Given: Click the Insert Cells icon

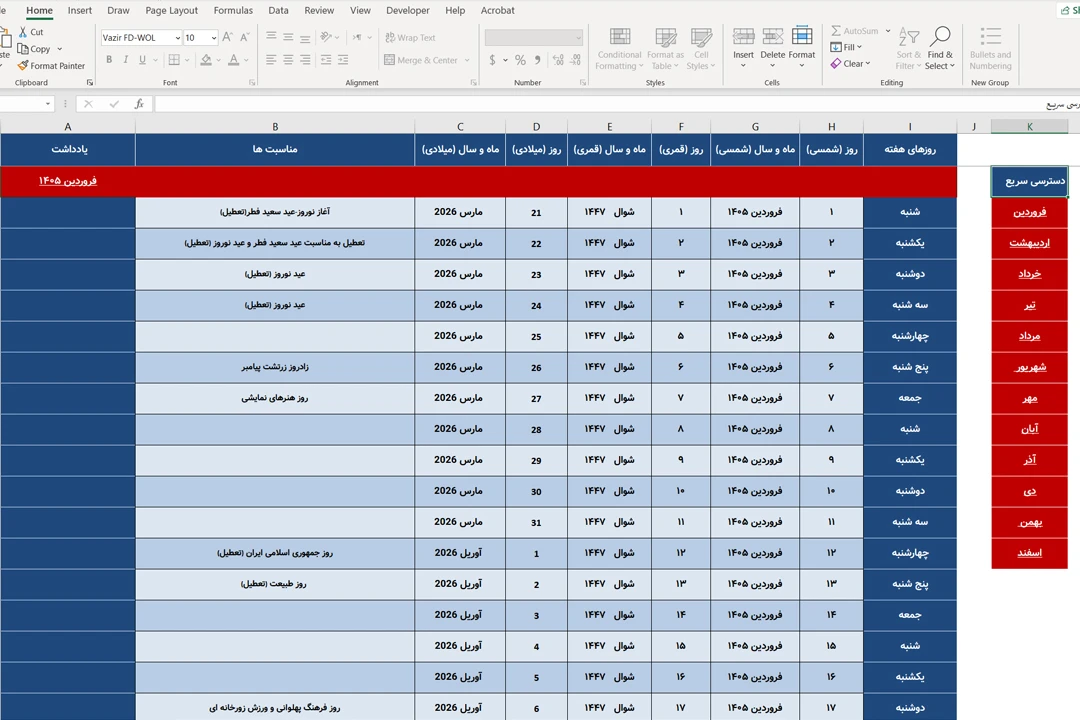Looking at the screenshot, I should pos(743,38).
